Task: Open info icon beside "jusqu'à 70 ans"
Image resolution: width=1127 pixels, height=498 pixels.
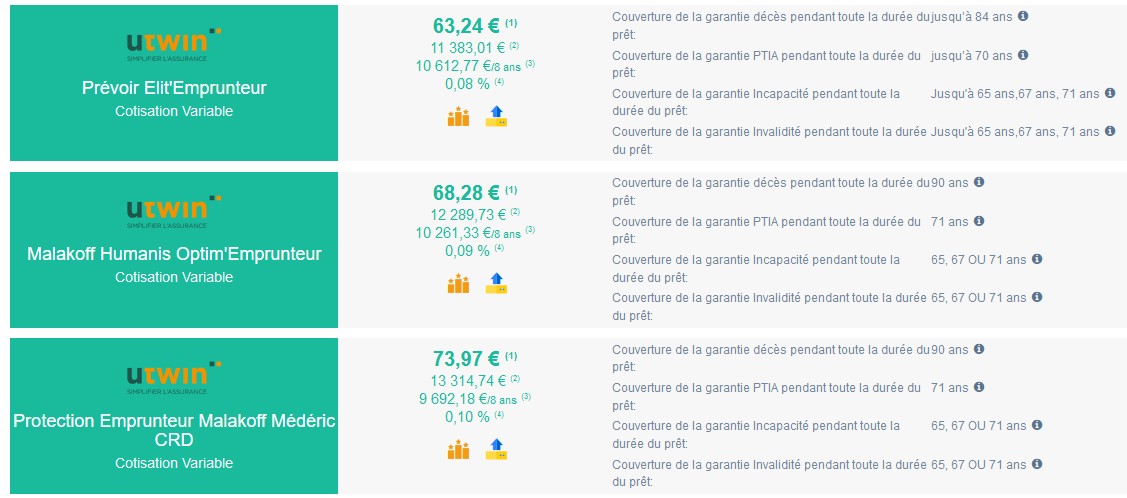Action: point(1023,55)
